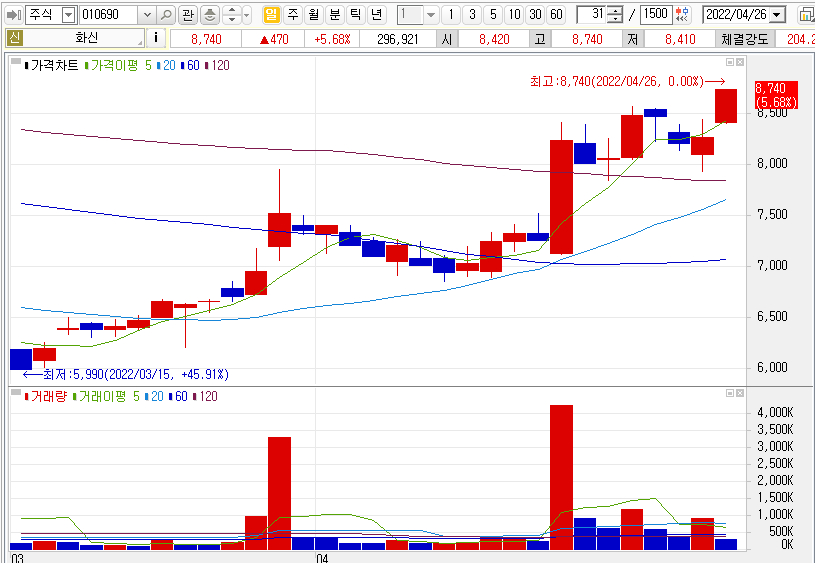This screenshot has height=563, width=815.
Task: Select the 주 weekly chart period
Action: (x=293, y=15)
